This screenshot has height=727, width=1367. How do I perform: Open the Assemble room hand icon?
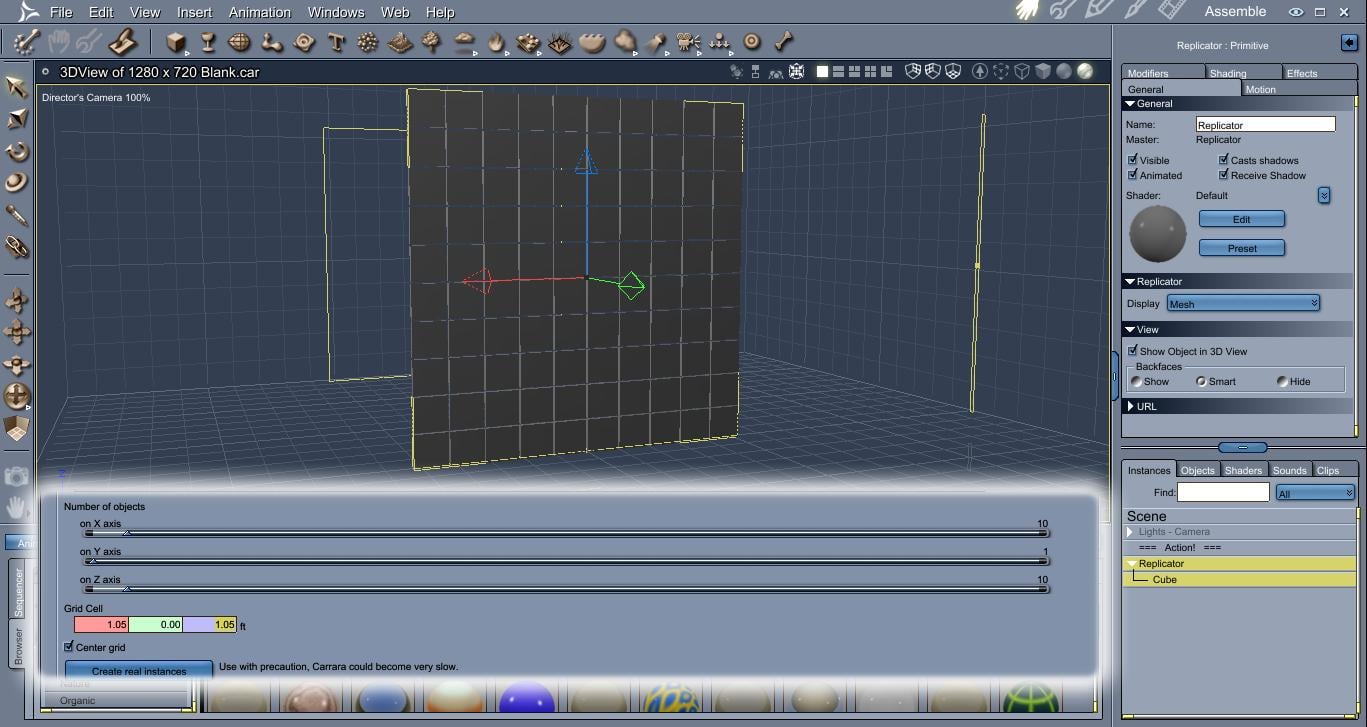click(x=1028, y=11)
